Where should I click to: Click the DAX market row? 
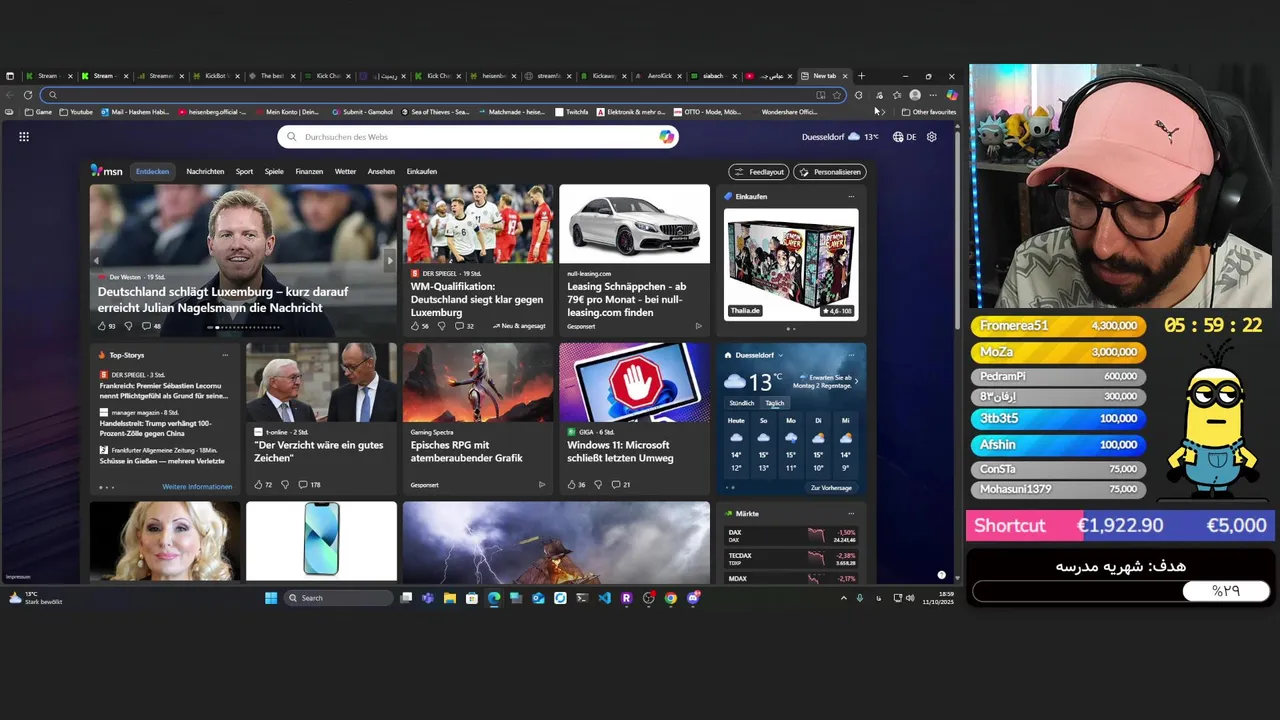(791, 536)
